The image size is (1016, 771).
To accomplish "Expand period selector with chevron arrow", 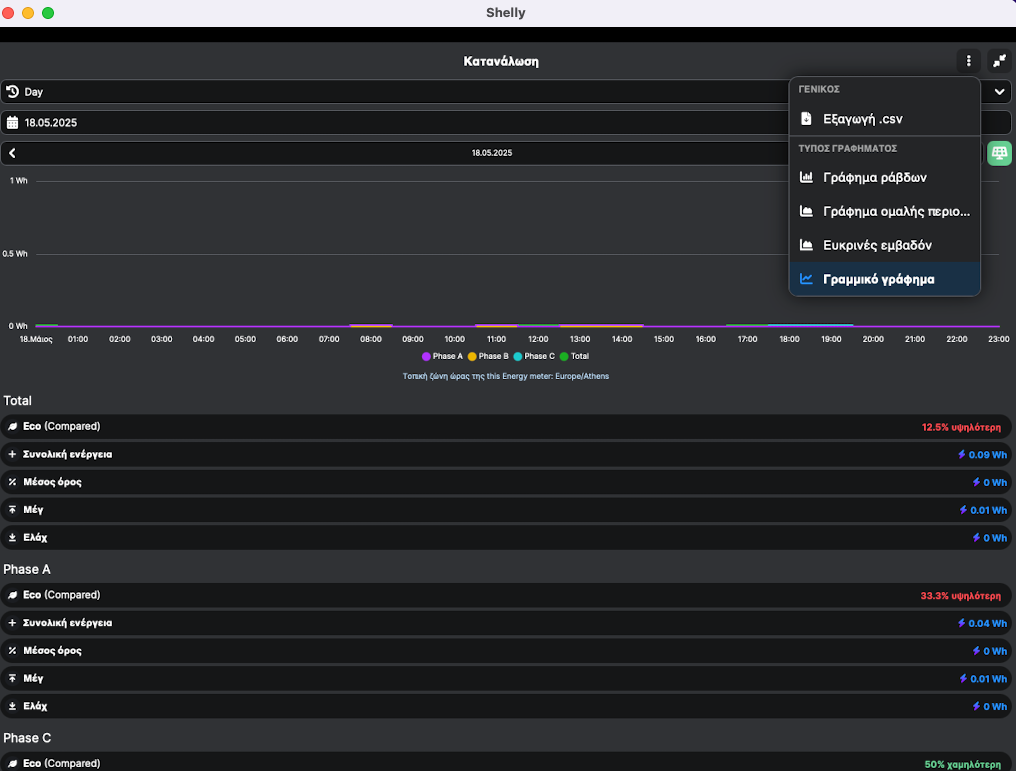I will click(x=999, y=92).
